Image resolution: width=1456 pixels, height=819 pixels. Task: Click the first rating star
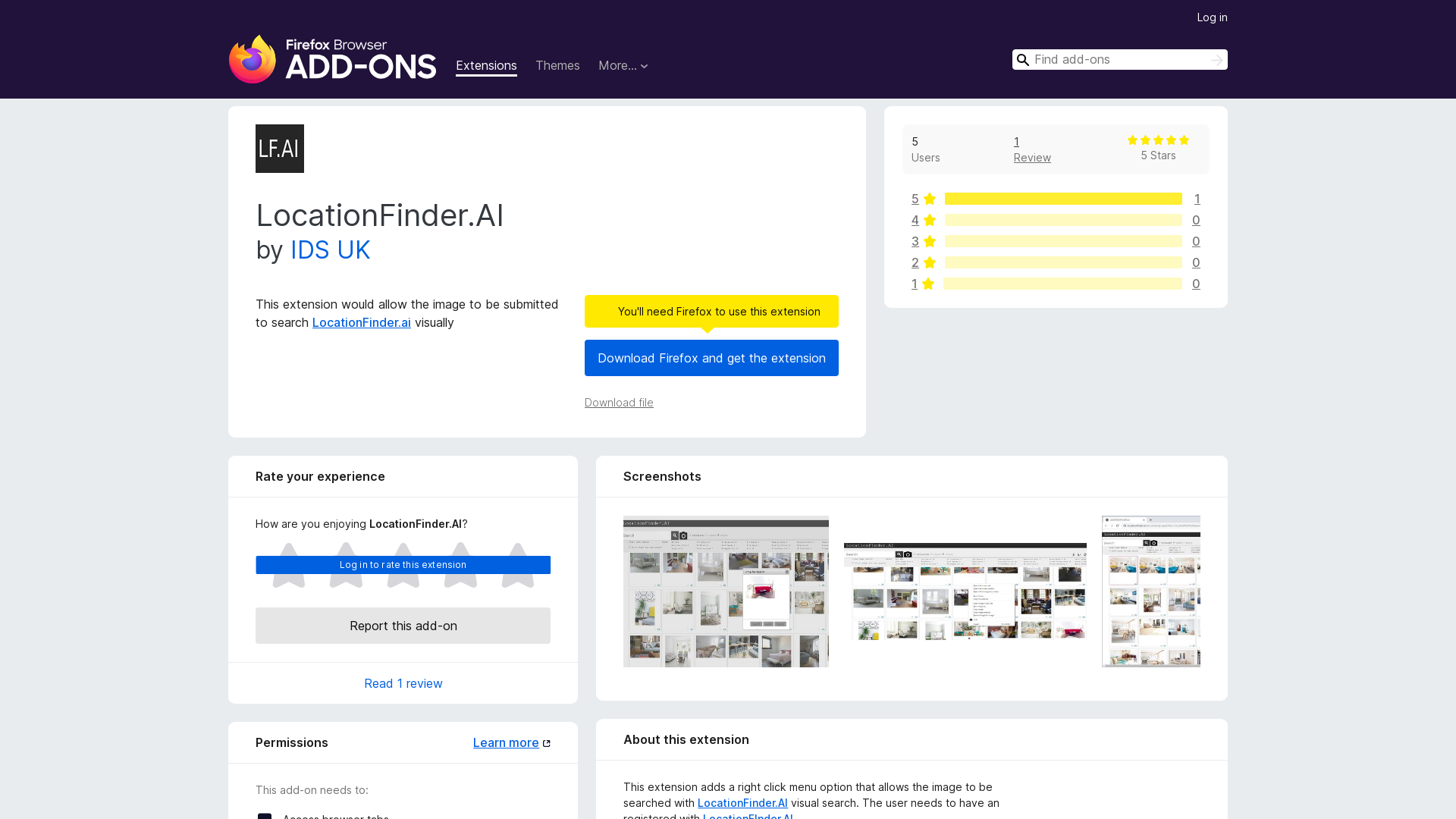click(289, 565)
